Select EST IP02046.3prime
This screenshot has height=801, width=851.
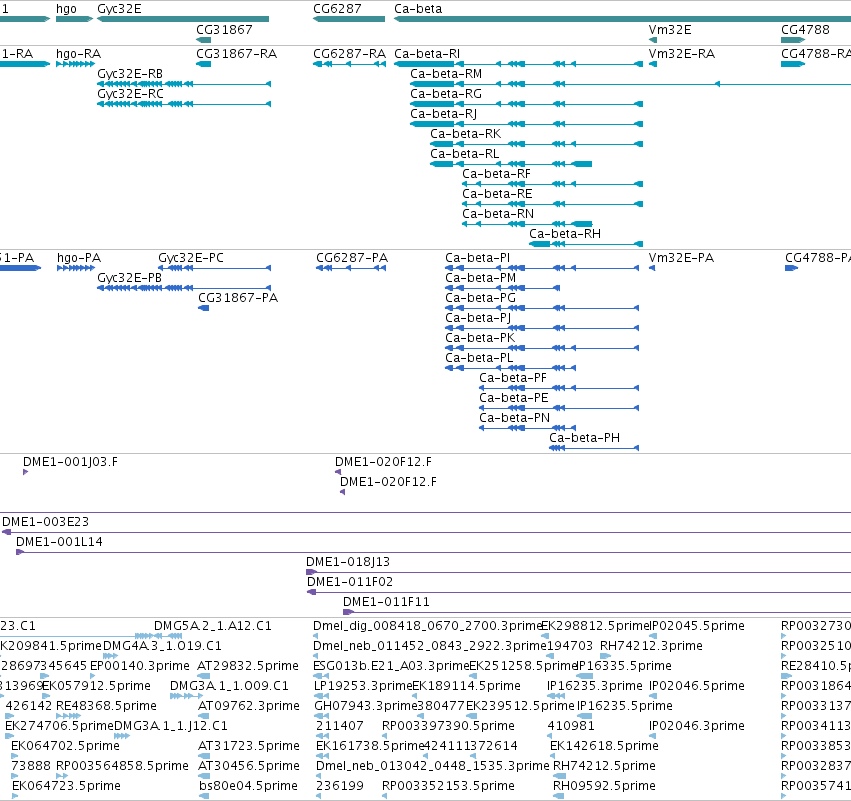tap(697, 726)
